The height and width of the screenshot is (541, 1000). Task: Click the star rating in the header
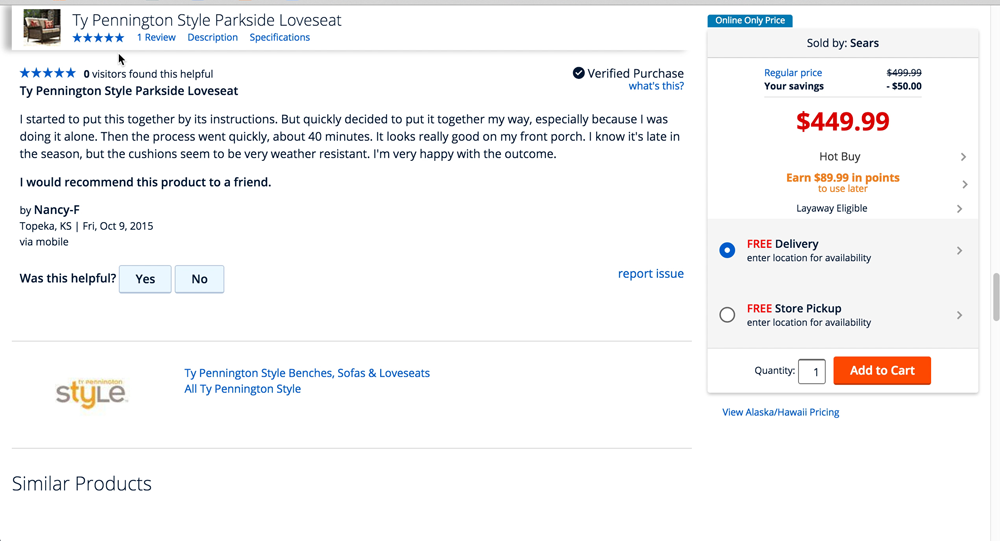(x=98, y=38)
